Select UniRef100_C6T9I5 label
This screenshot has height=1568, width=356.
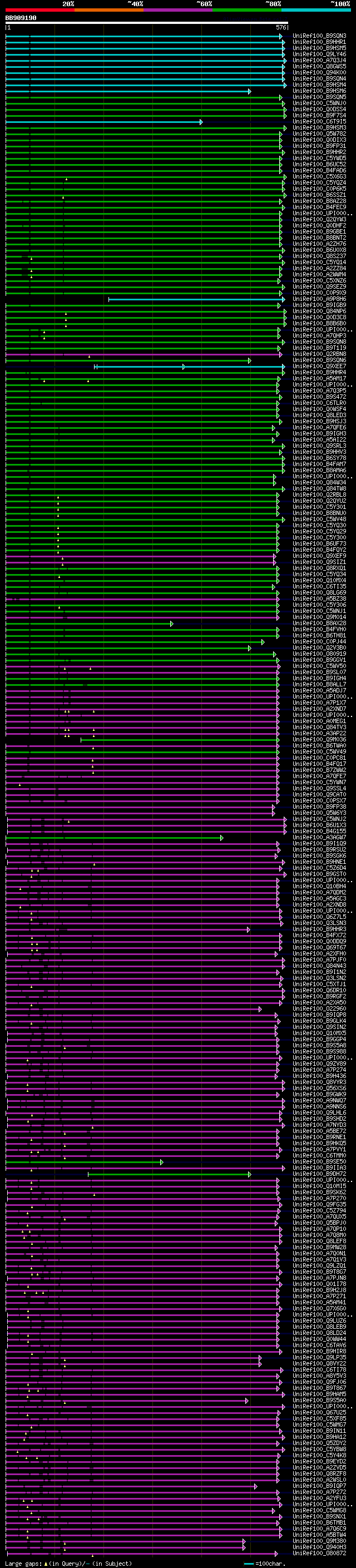tap(319, 122)
